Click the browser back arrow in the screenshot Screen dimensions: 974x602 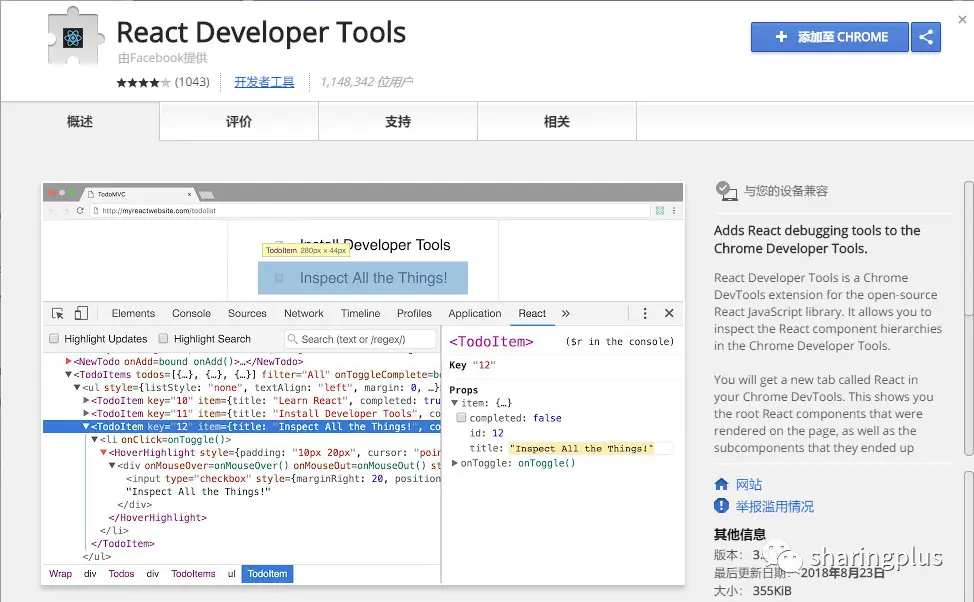point(52,211)
